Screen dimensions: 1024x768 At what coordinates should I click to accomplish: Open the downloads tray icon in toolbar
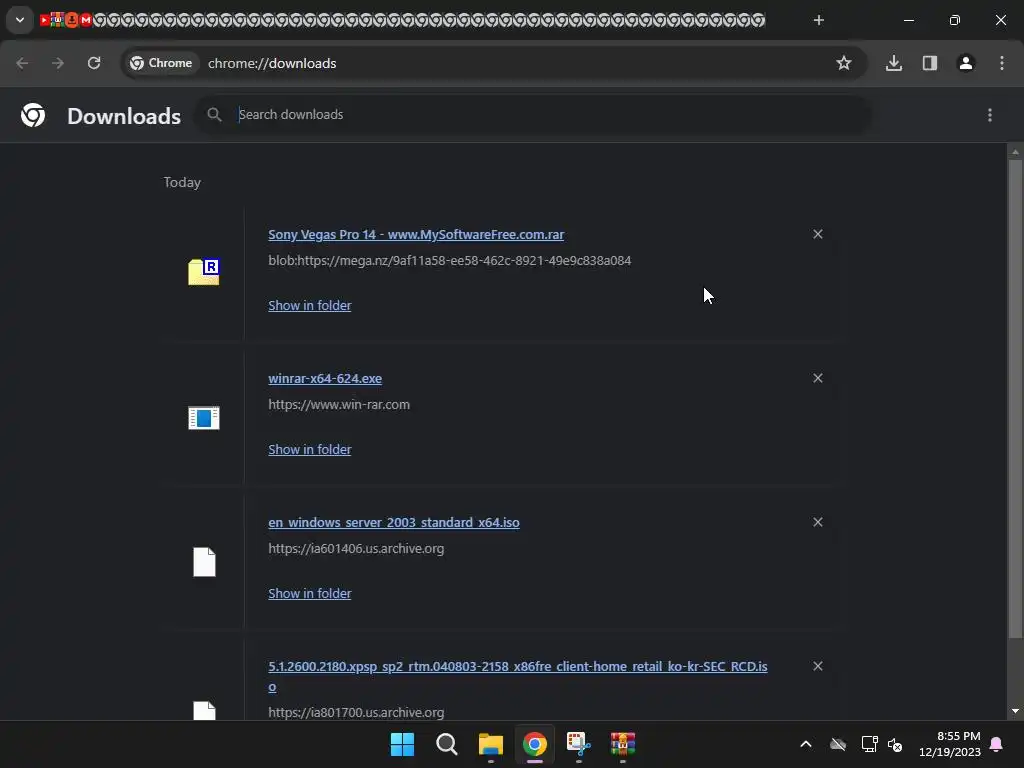click(x=894, y=63)
